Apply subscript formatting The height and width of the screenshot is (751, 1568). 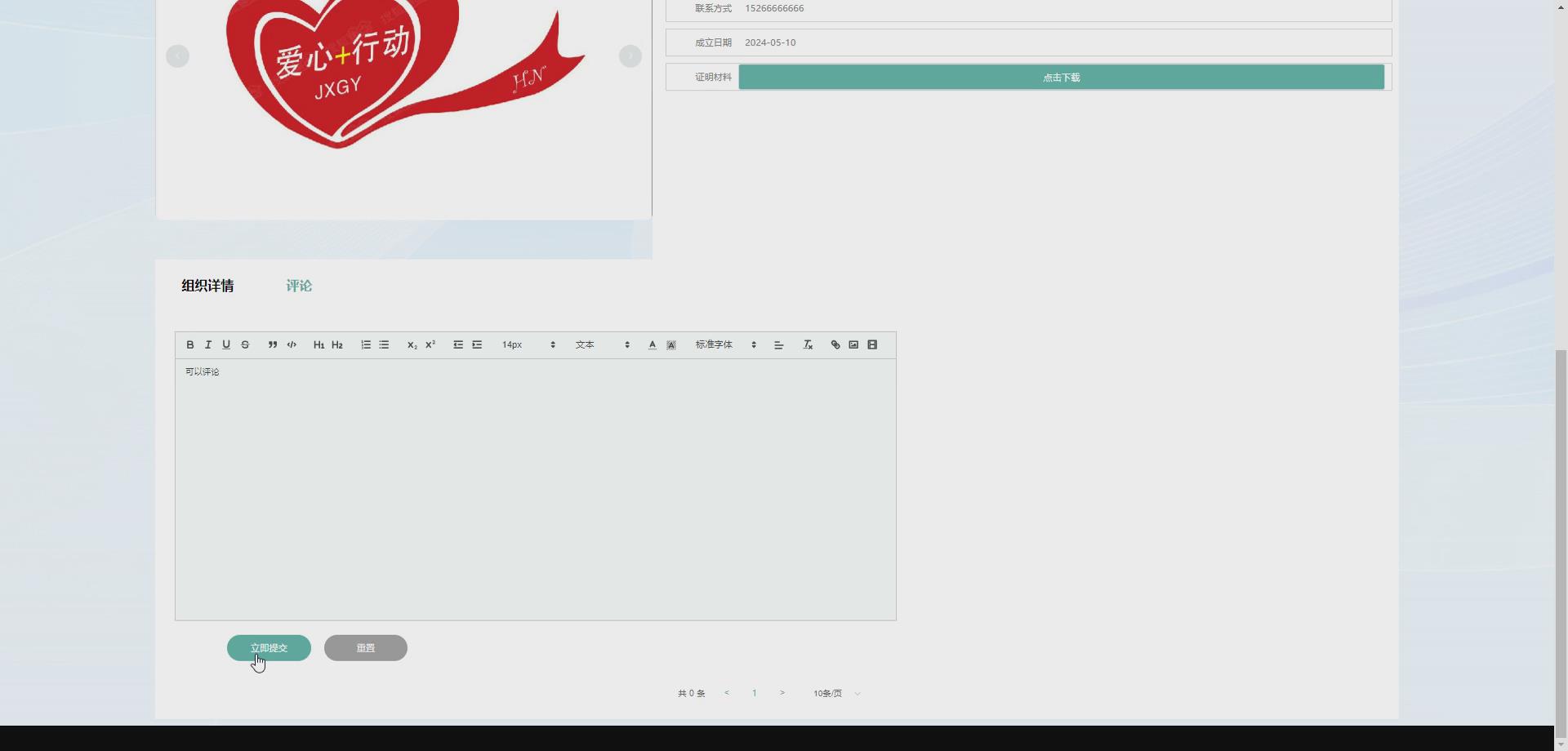[x=412, y=344]
